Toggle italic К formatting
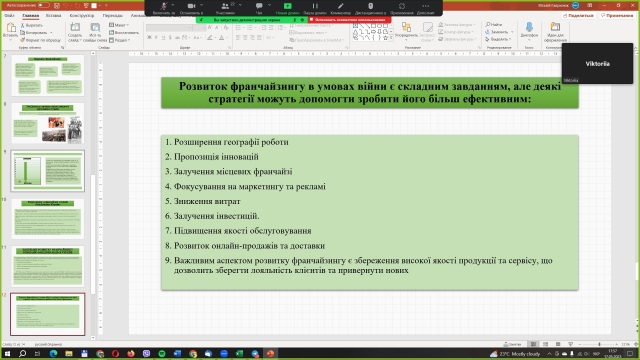This screenshot has width=640, height=360. (156, 38)
